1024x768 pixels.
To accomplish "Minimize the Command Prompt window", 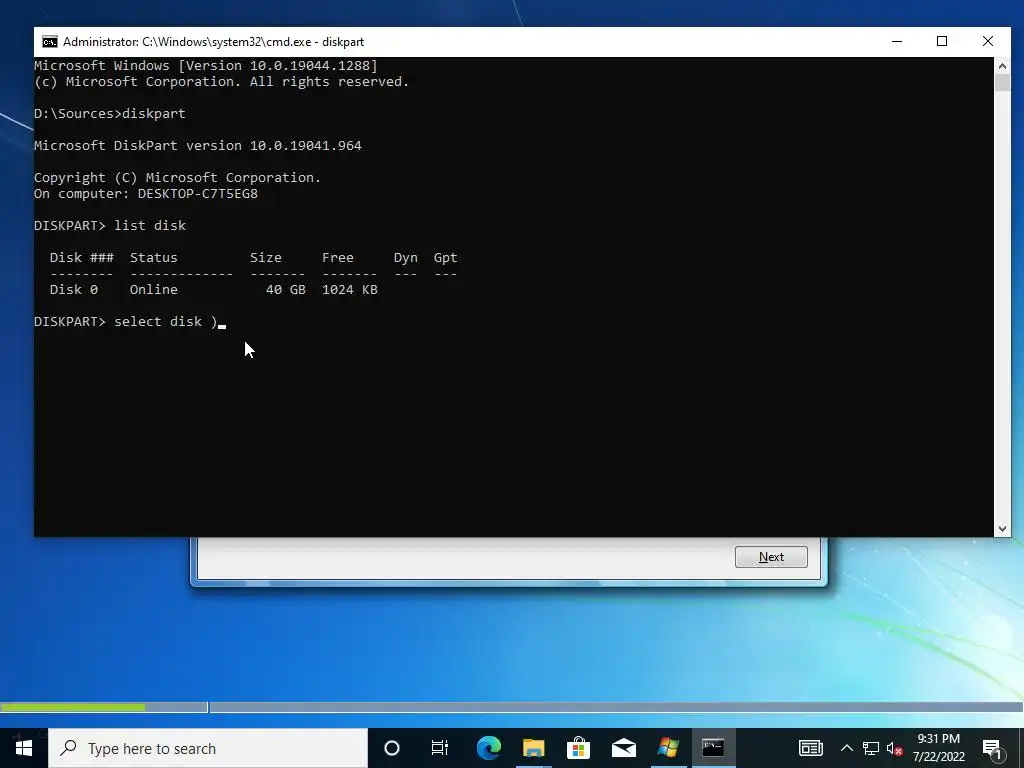I will coord(897,42).
